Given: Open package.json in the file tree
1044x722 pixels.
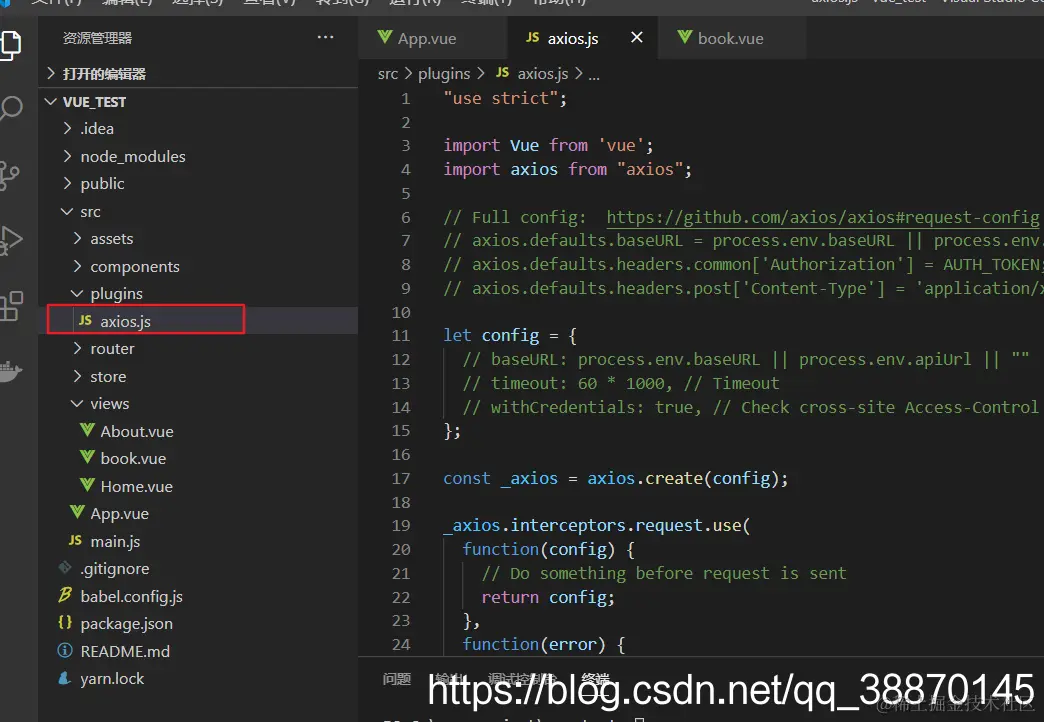Looking at the screenshot, I should click(200, 623).
